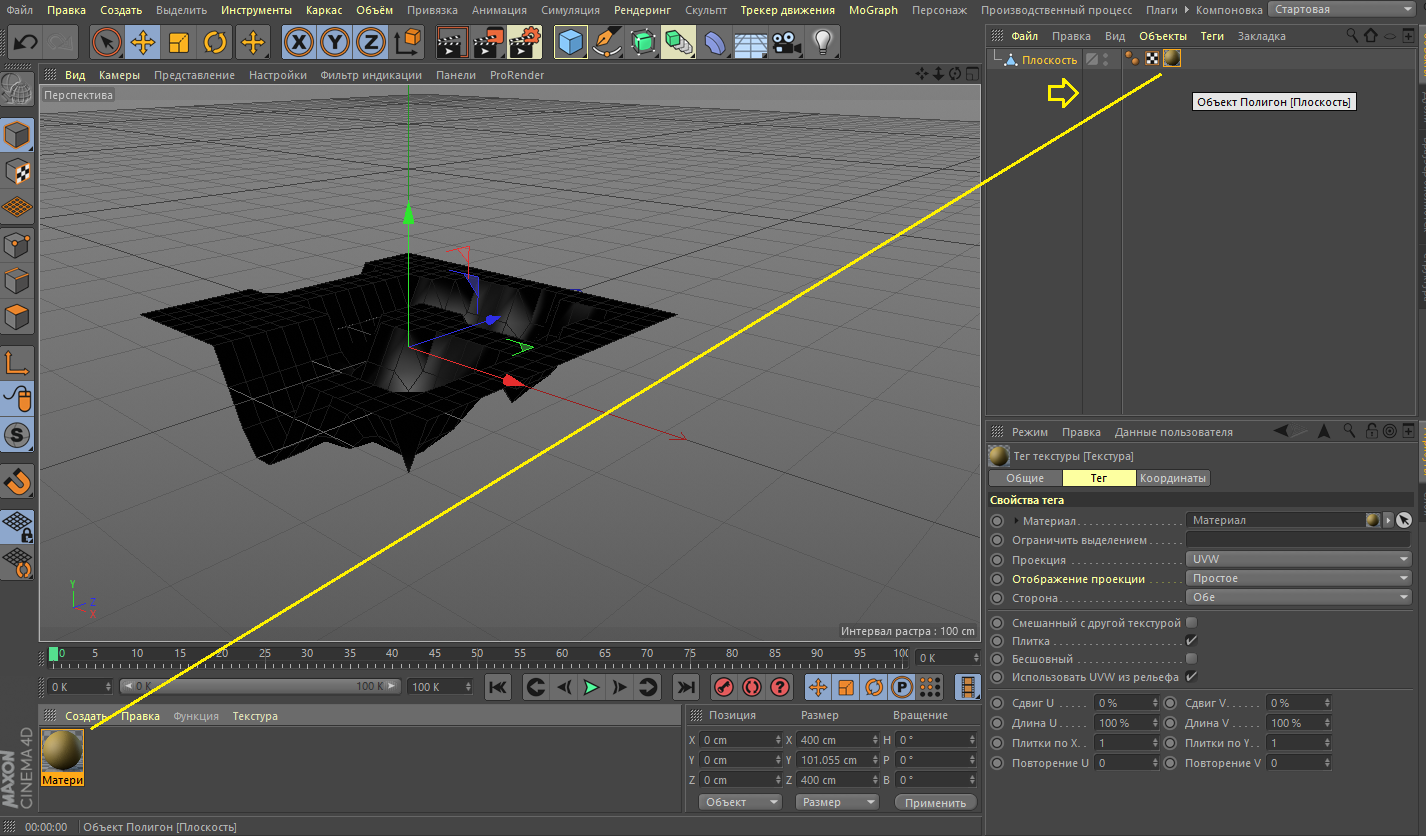Viewport: 1426px width, 836px height.
Task: Add a floor environment object
Action: 751,42
